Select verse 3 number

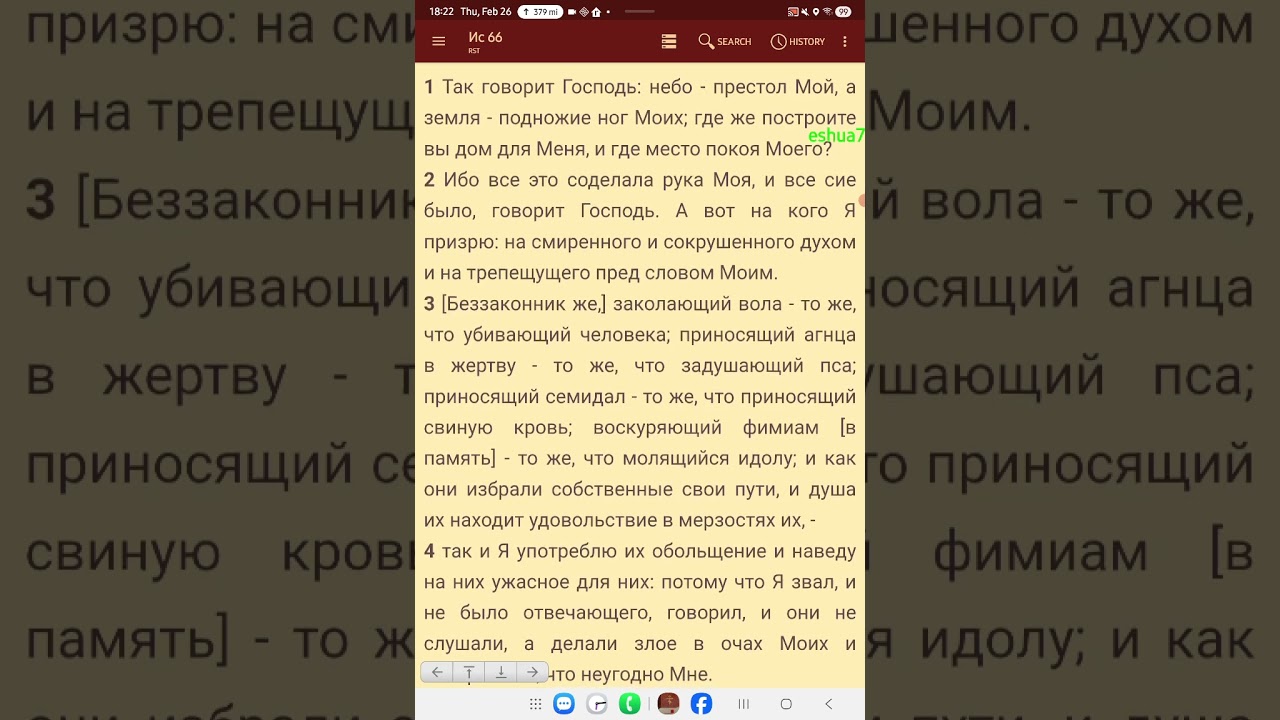429,304
